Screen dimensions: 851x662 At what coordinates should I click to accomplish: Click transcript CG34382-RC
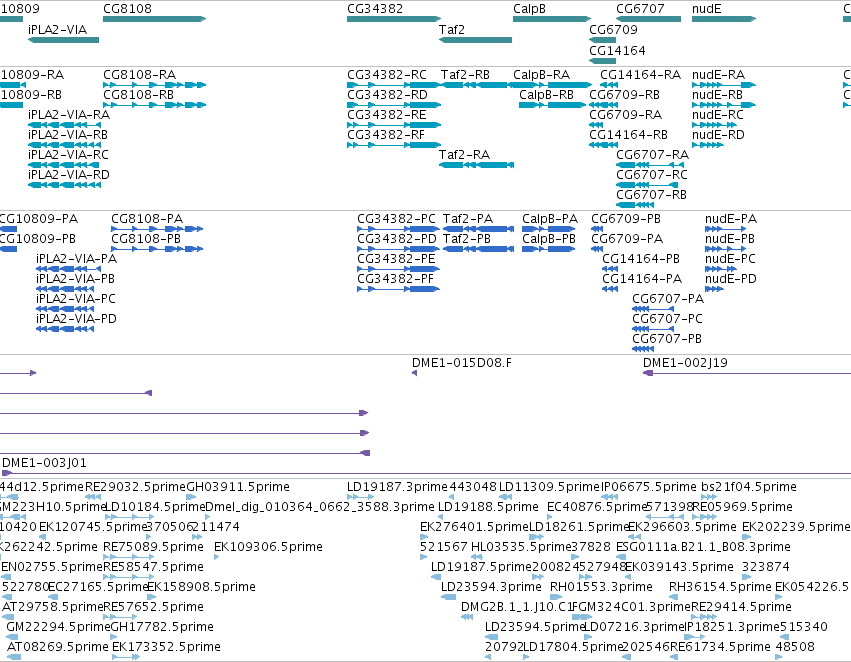point(387,74)
